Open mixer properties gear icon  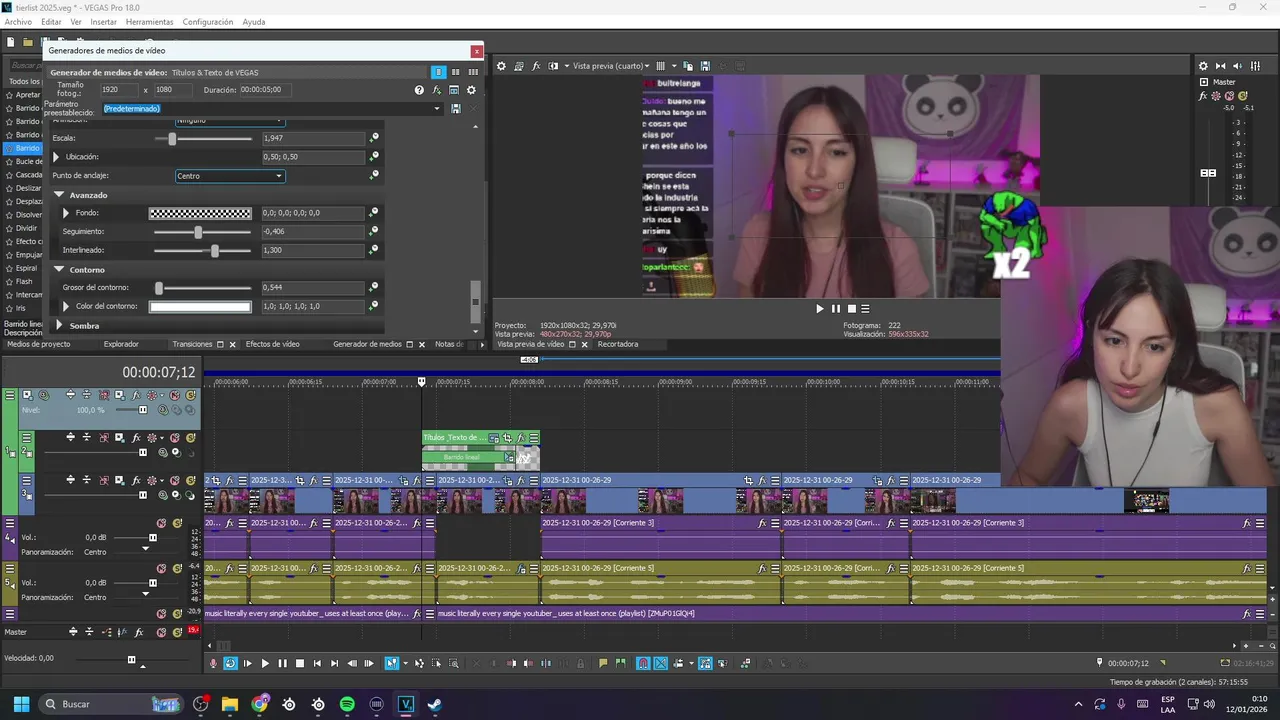(1203, 66)
